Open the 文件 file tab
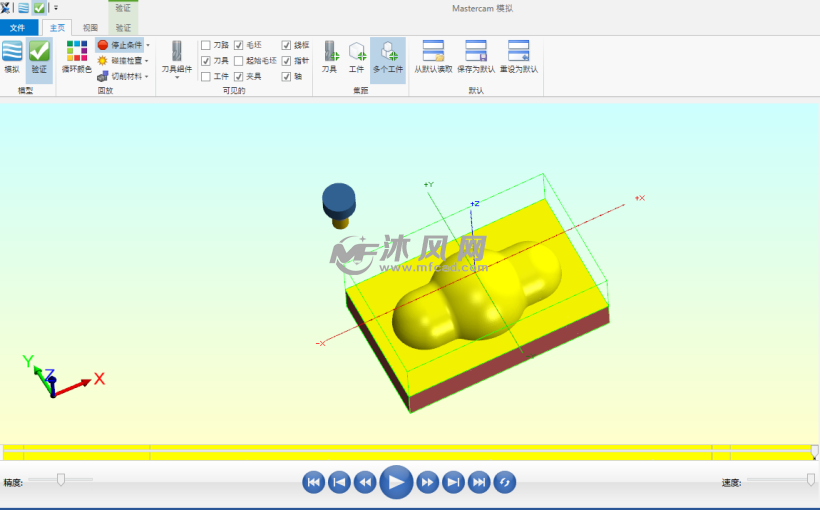Screen dimensions: 820x510 point(18,28)
